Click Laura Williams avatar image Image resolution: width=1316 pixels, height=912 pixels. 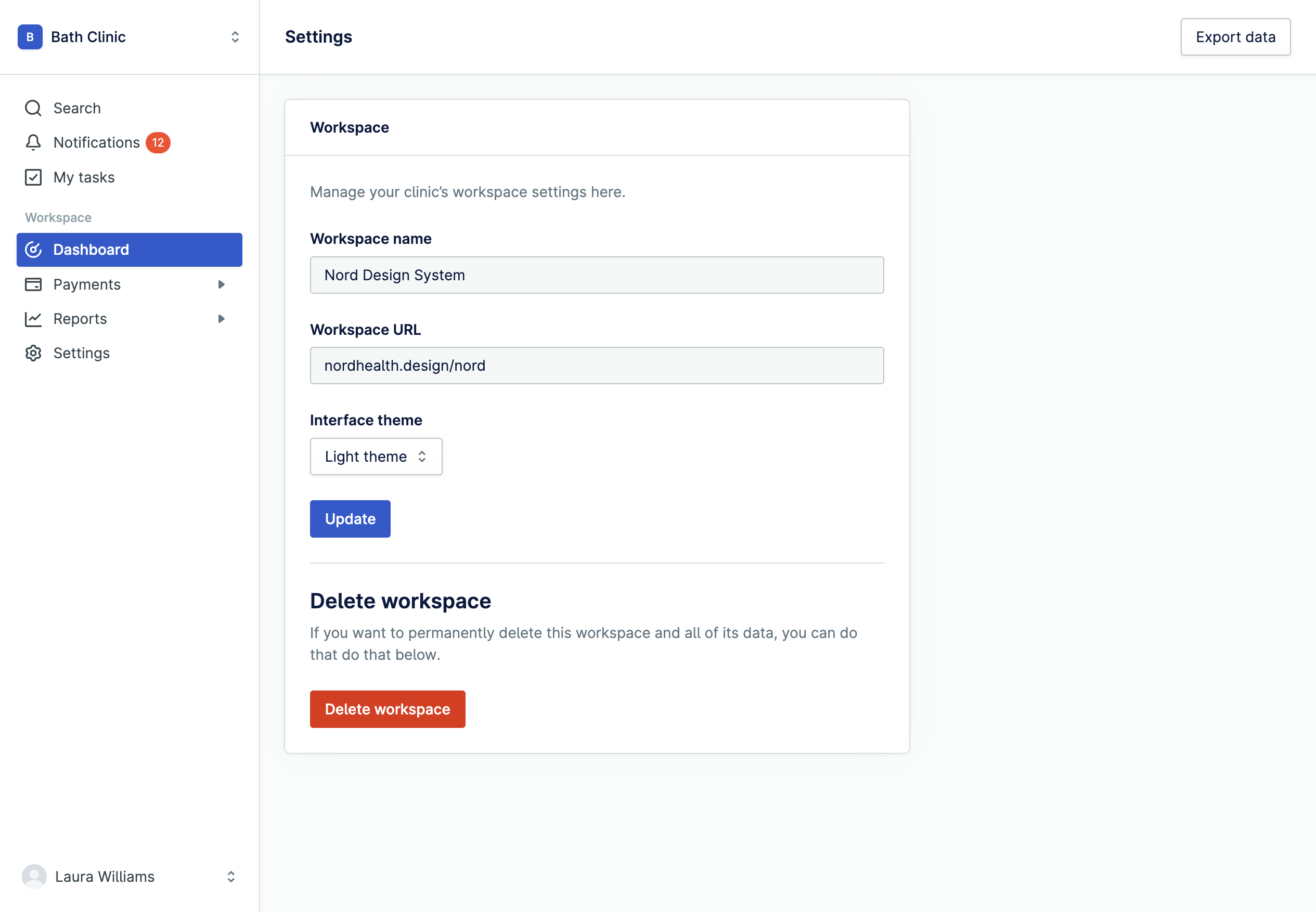(x=34, y=877)
